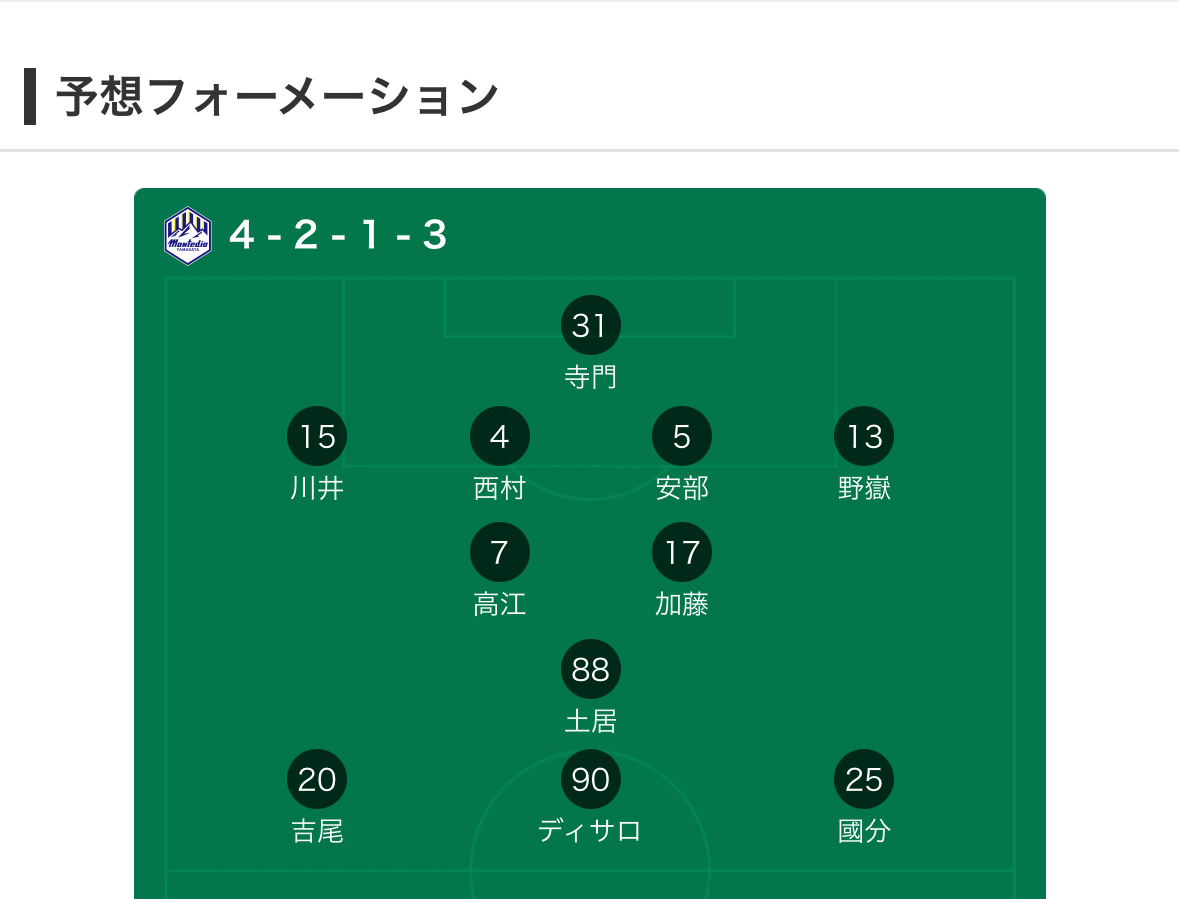Click forward number 90 badge
Screen dimensions: 1179x899
(x=590, y=779)
